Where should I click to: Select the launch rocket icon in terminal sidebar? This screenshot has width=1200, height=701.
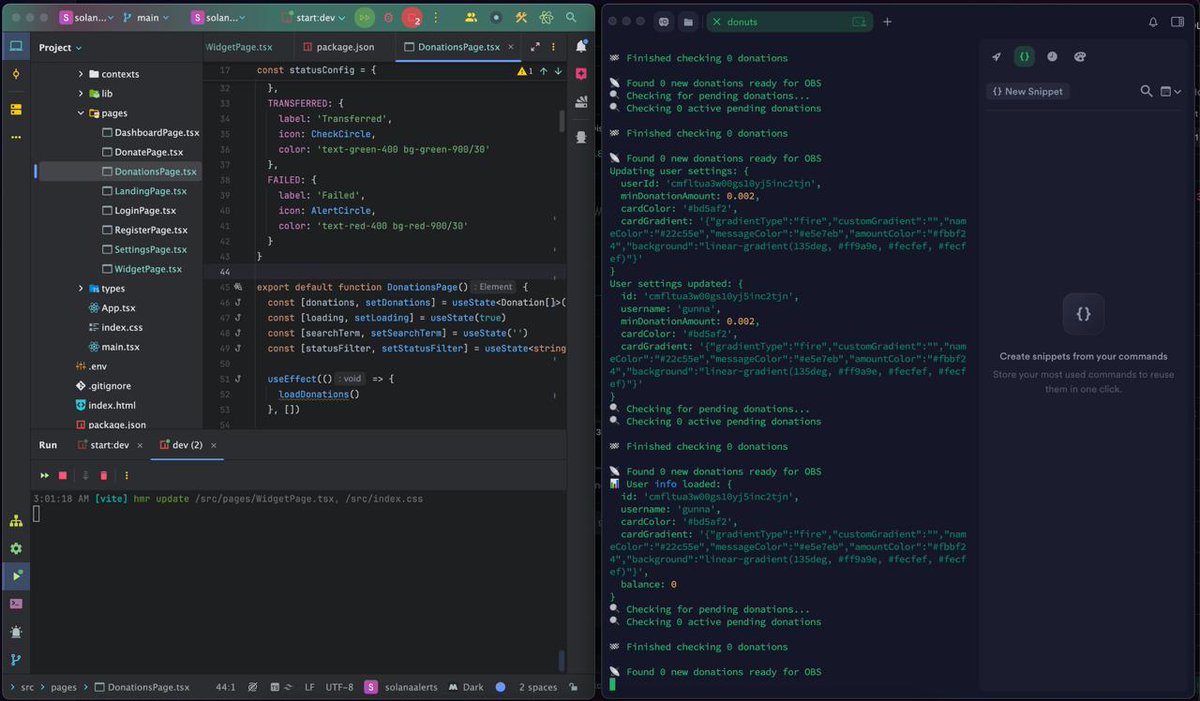tap(997, 57)
